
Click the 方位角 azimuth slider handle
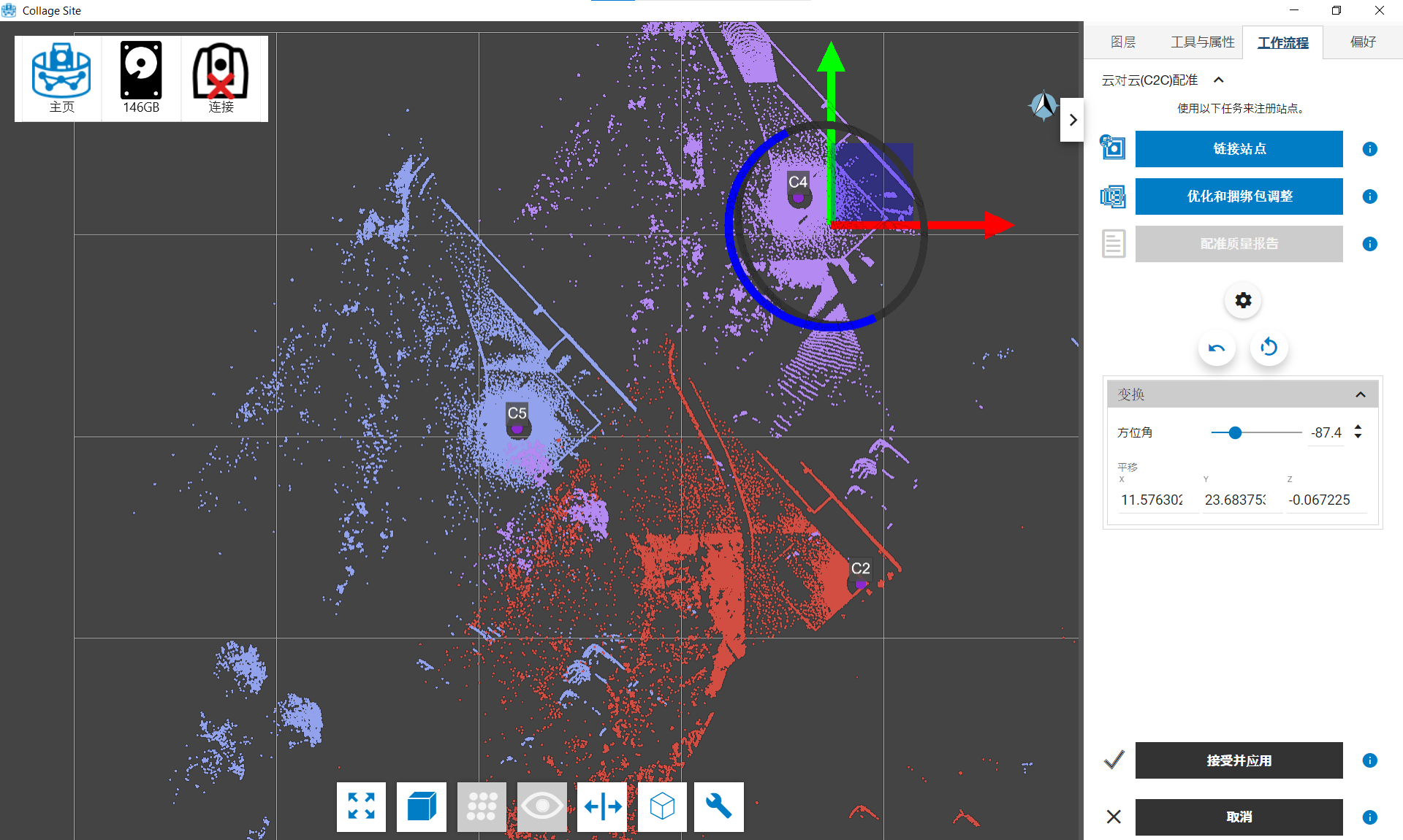pos(1235,433)
